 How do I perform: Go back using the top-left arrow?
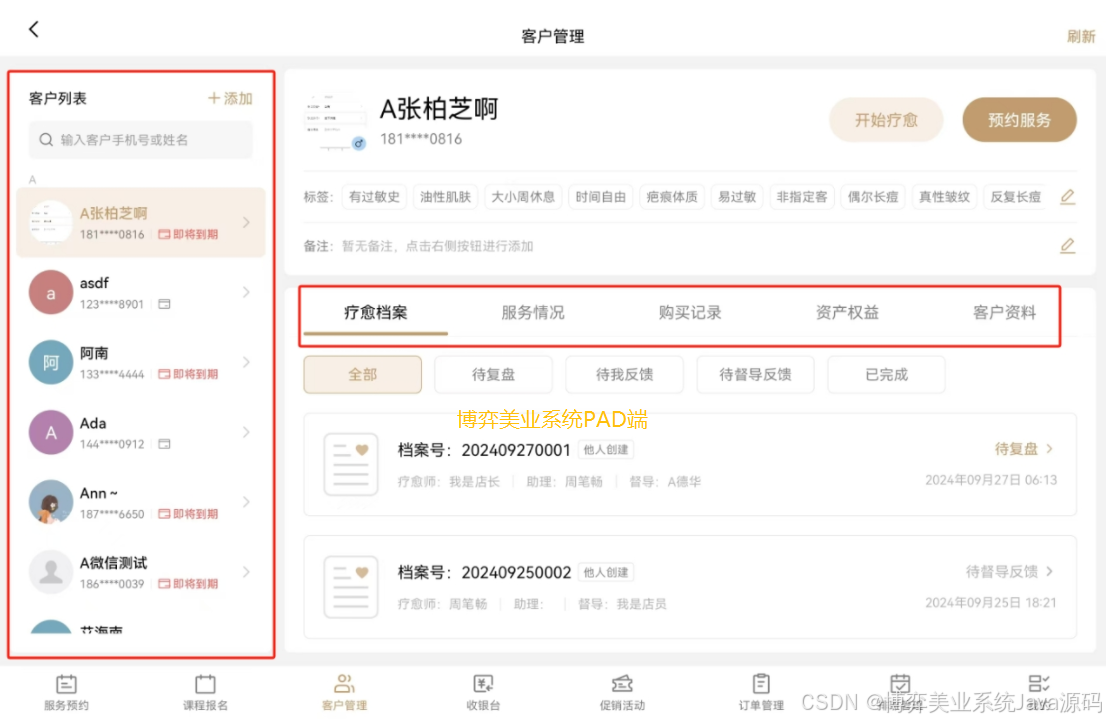point(33,30)
